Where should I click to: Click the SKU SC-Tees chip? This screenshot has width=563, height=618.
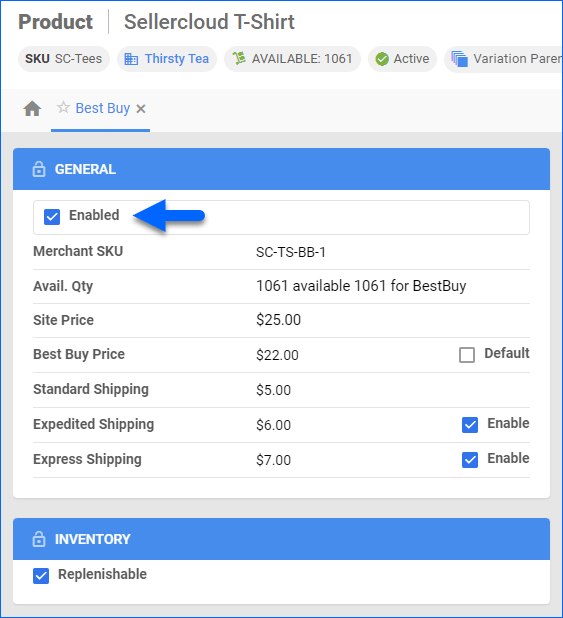(64, 59)
